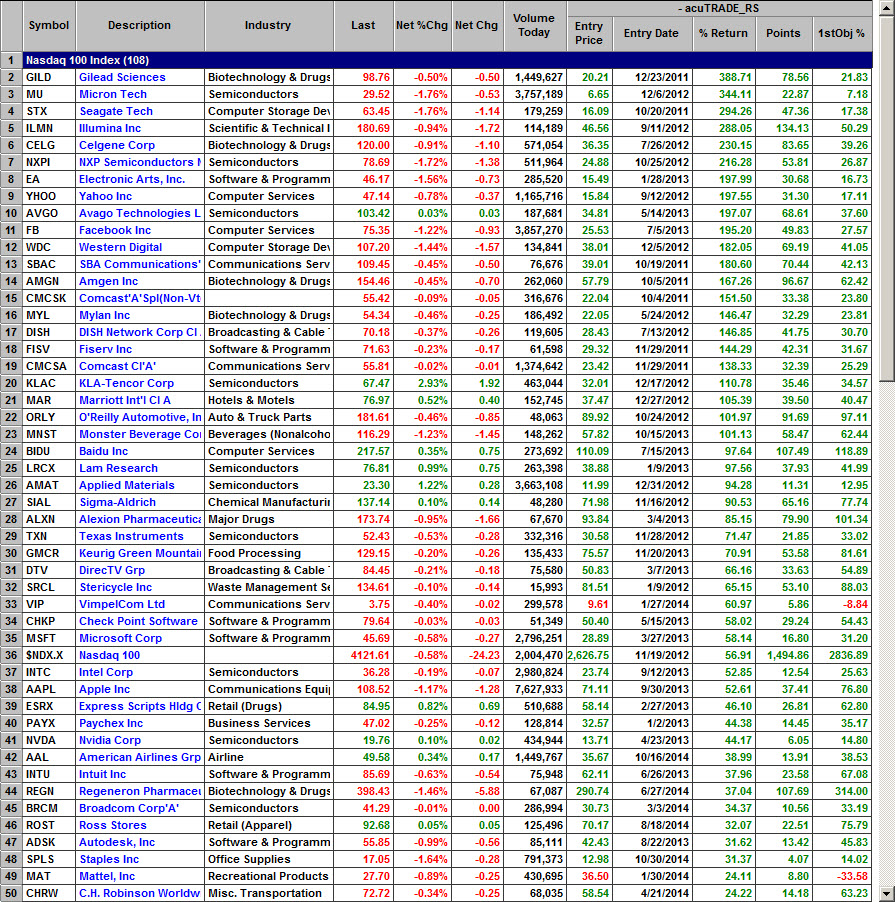Open the Gilead Sciences description link

122,77
